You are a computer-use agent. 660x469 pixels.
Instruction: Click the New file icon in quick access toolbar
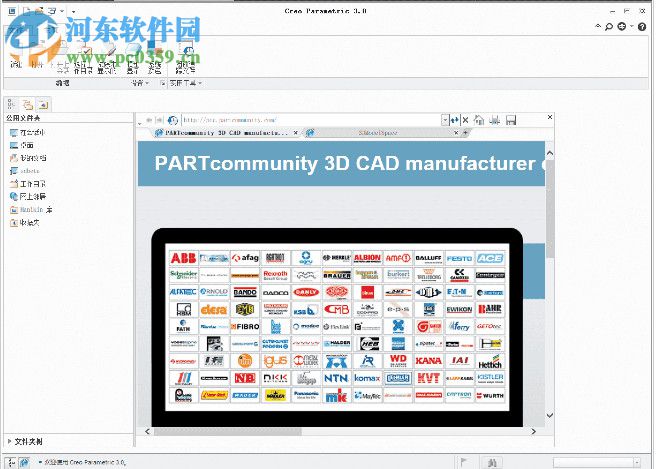click(27, 11)
